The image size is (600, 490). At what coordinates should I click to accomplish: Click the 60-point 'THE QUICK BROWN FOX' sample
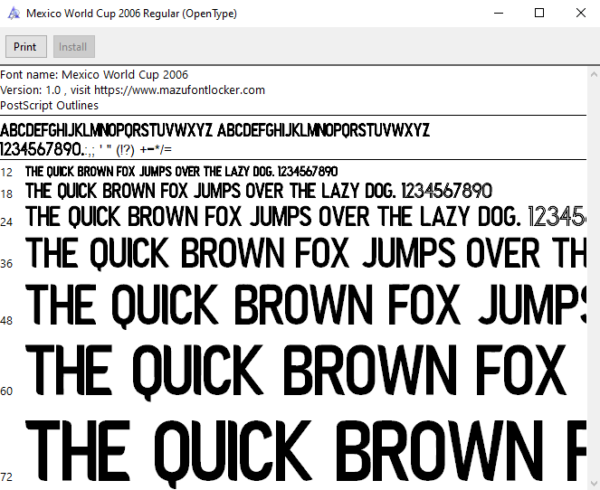pos(296,371)
